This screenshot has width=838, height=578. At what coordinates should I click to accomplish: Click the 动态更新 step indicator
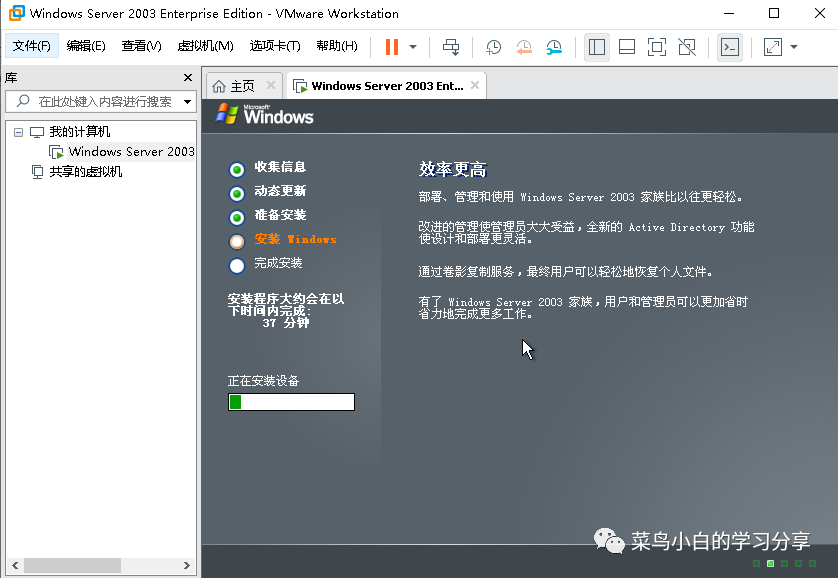click(237, 193)
